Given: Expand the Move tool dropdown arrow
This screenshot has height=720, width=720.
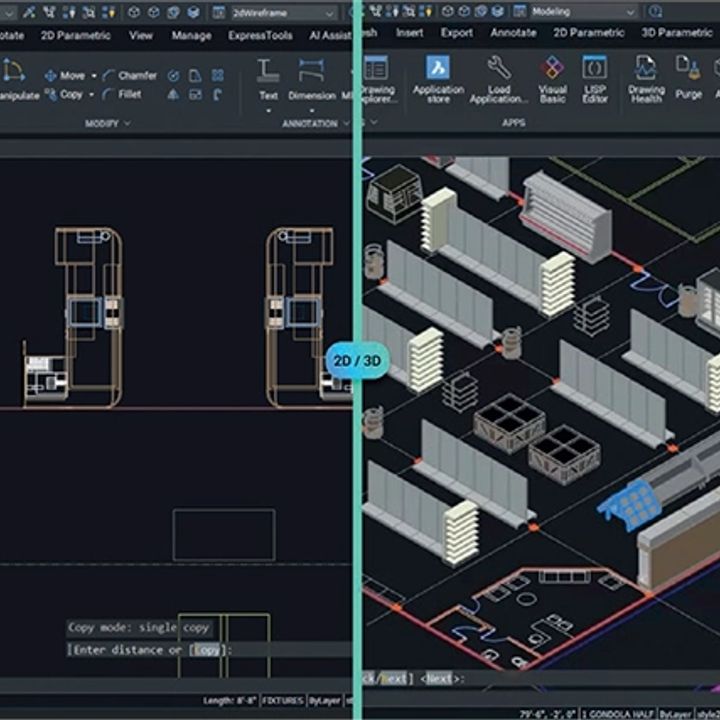Looking at the screenshot, I should coord(94,76).
